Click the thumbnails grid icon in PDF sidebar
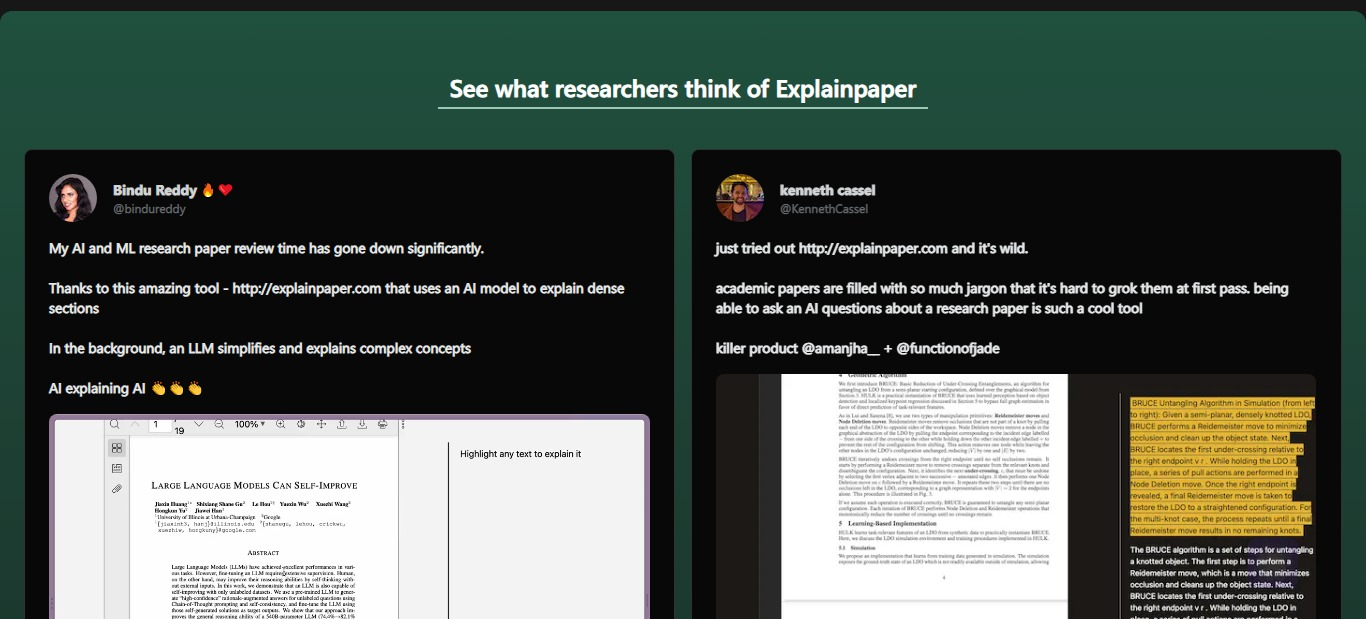Screen dimensions: 1366x619 [x=117, y=448]
